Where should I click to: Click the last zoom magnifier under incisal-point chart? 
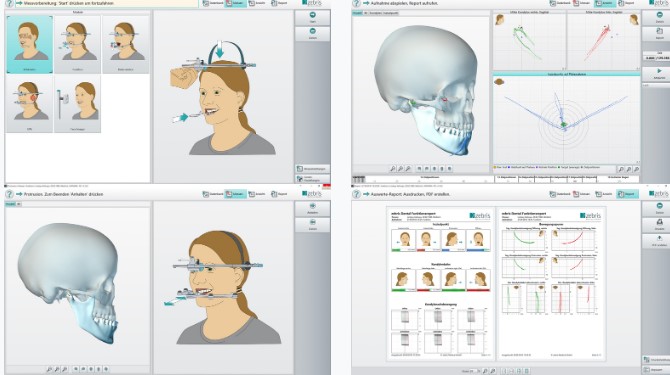click(636, 170)
